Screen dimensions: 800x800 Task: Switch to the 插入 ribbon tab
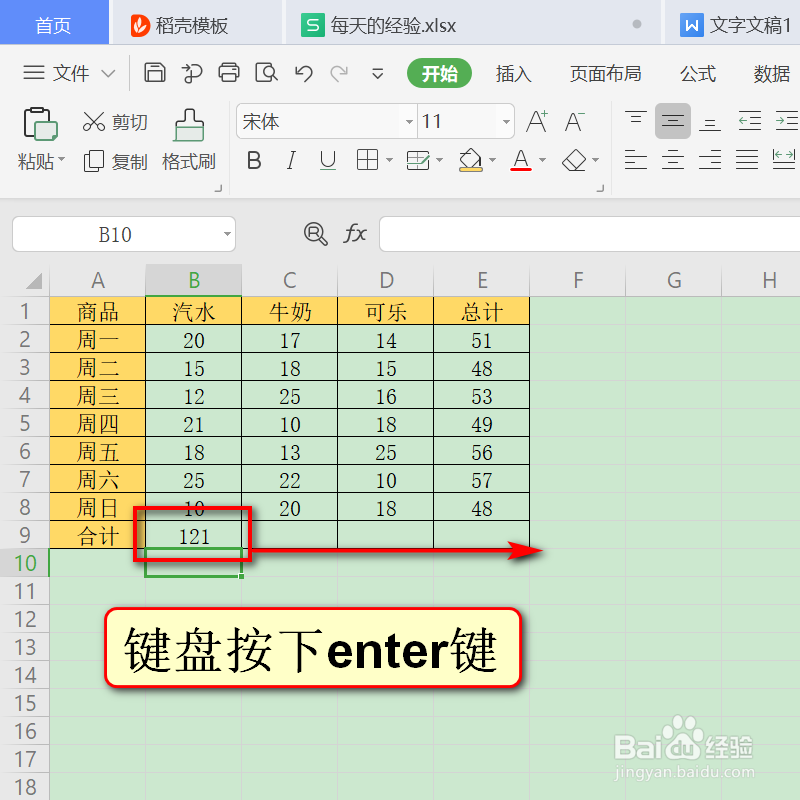513,73
